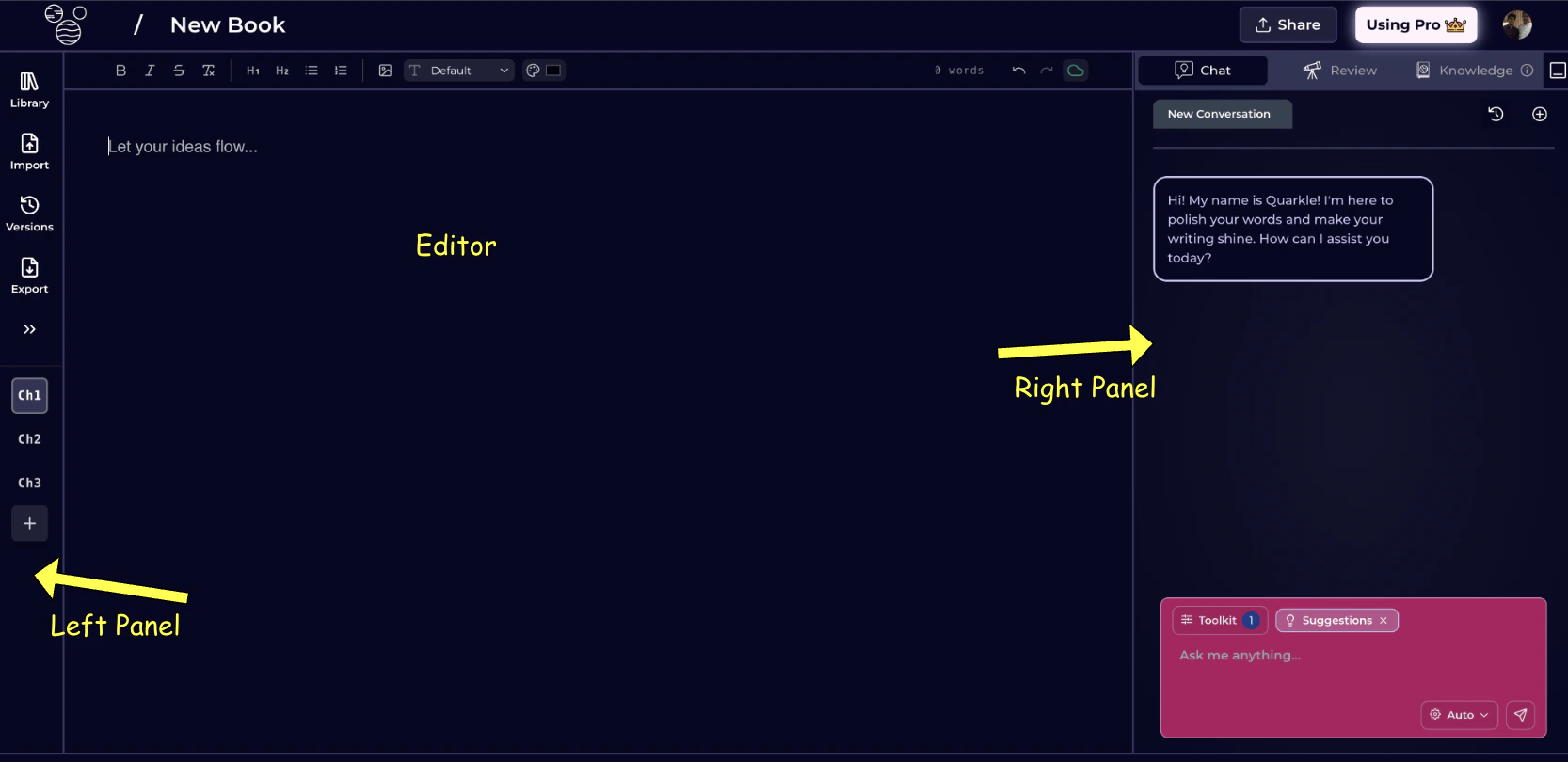
Task: Open the editor theme palette
Action: pos(533,71)
